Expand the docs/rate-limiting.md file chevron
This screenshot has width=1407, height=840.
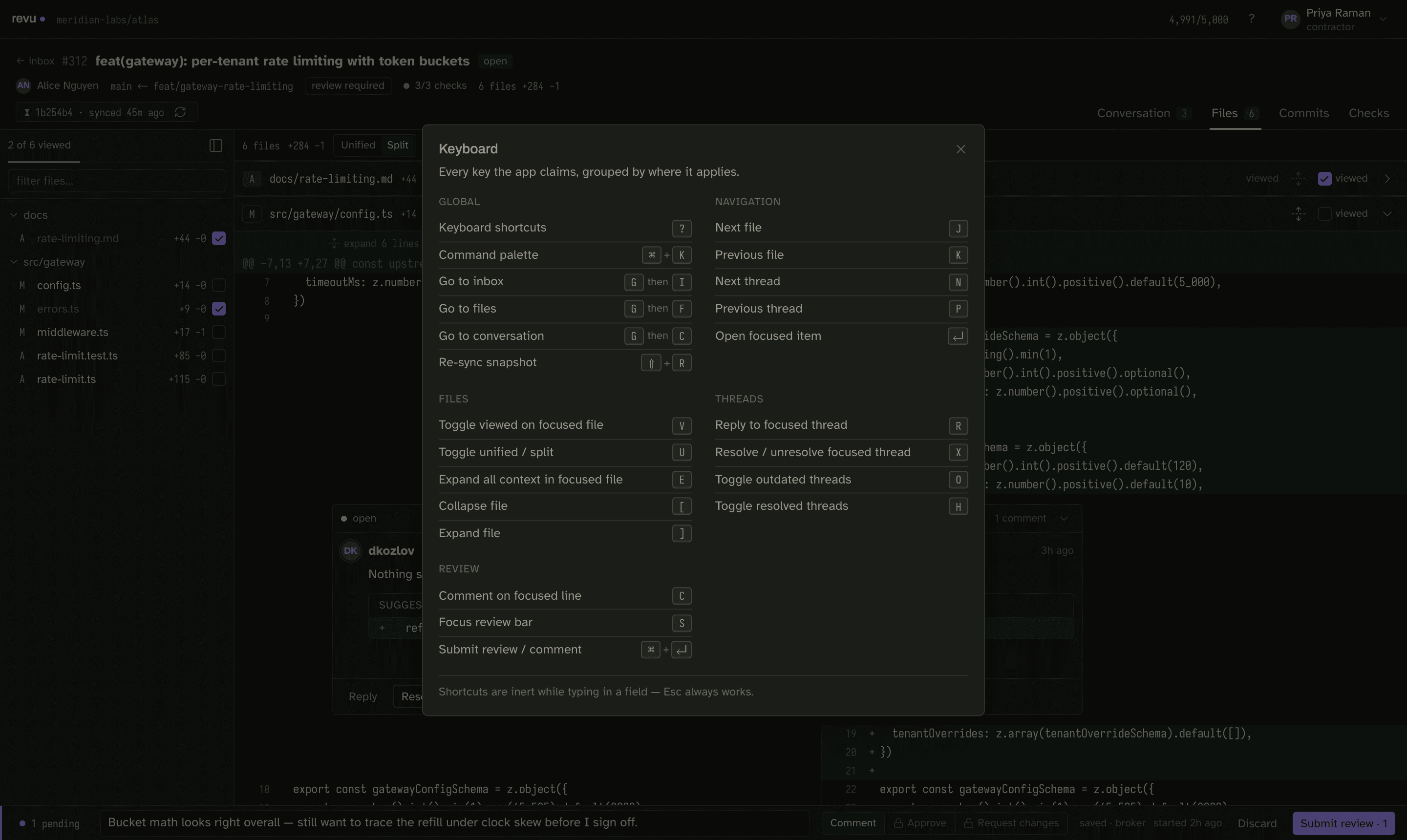pos(1387,179)
